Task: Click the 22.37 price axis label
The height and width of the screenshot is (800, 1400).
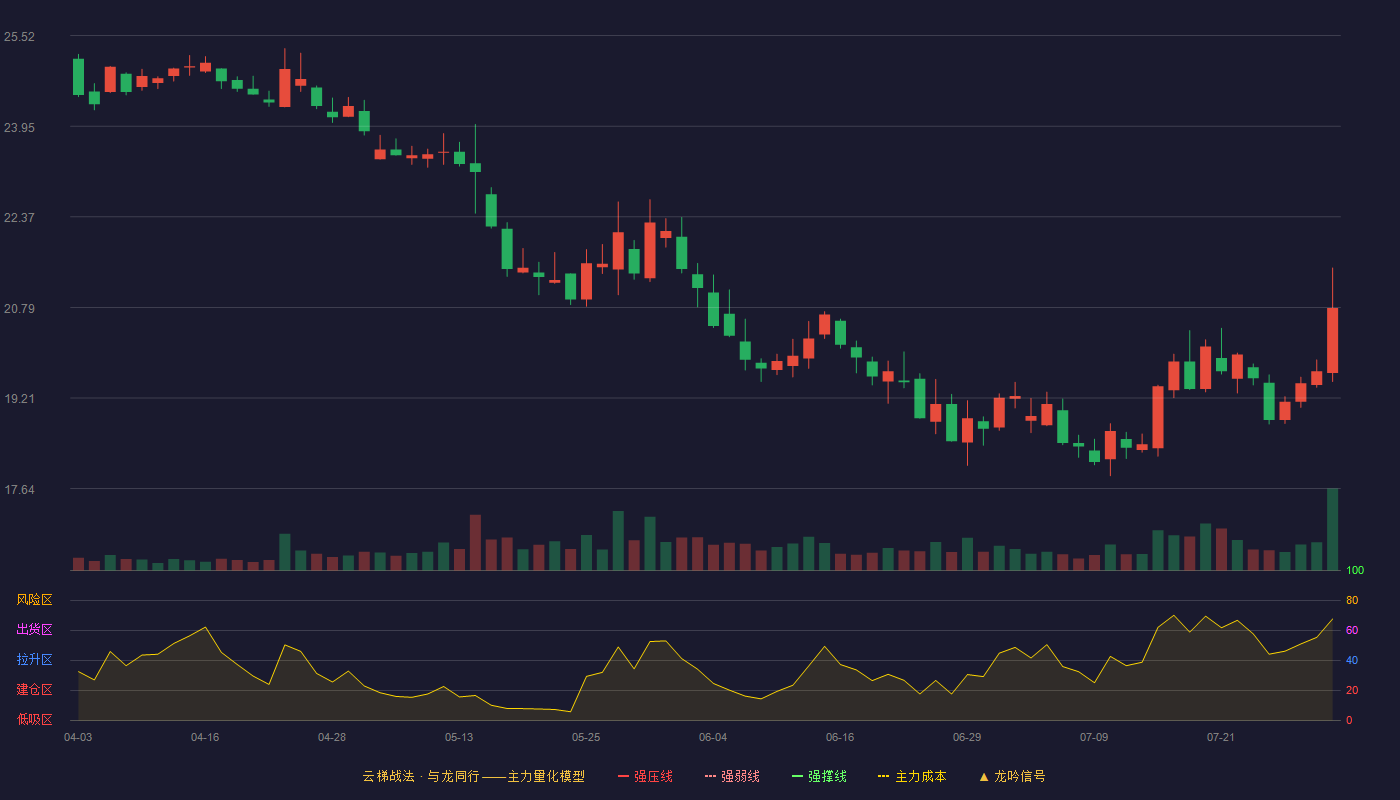Action: pos(19,217)
